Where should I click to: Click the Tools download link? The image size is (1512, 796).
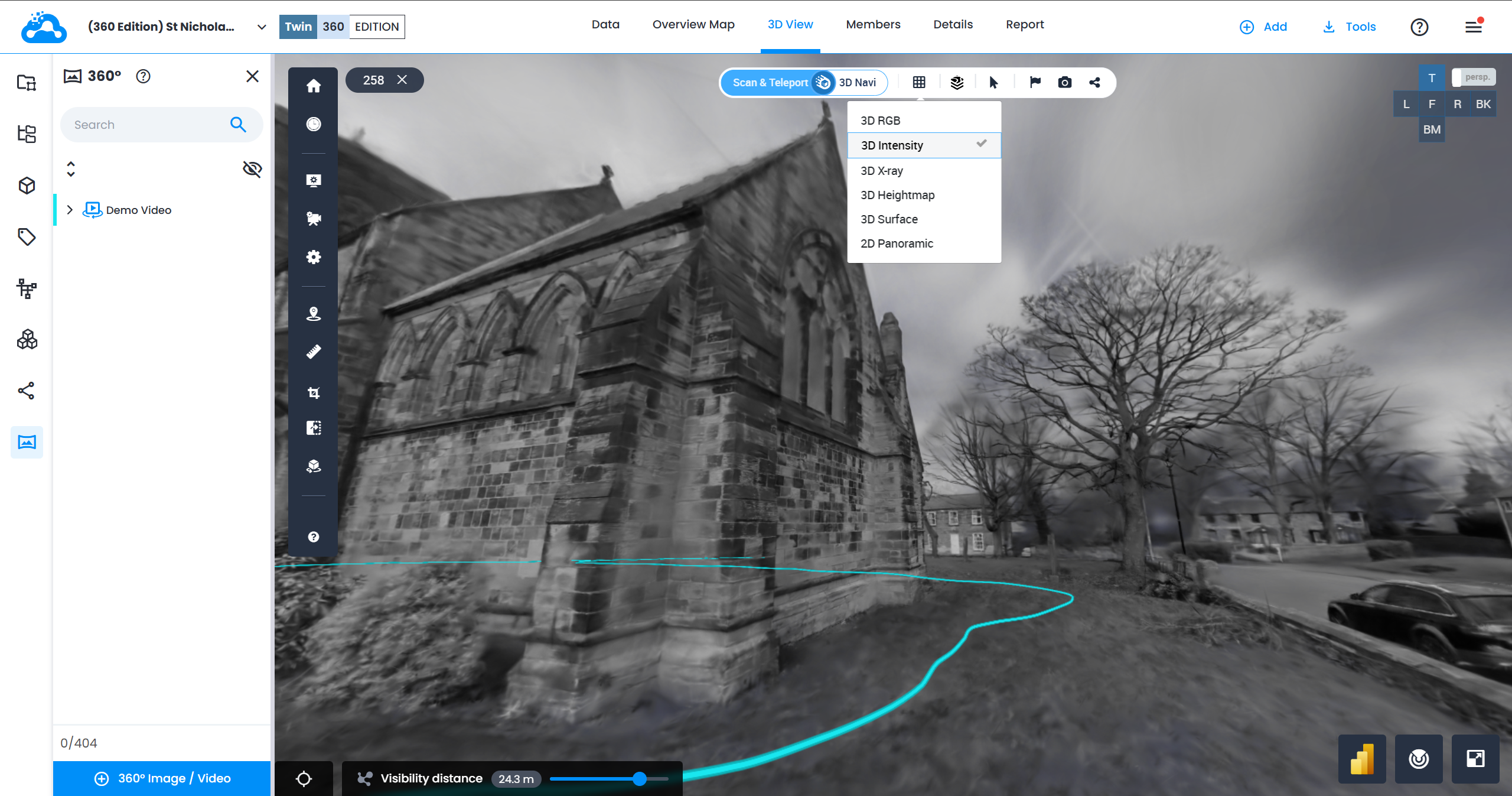coord(1350,27)
